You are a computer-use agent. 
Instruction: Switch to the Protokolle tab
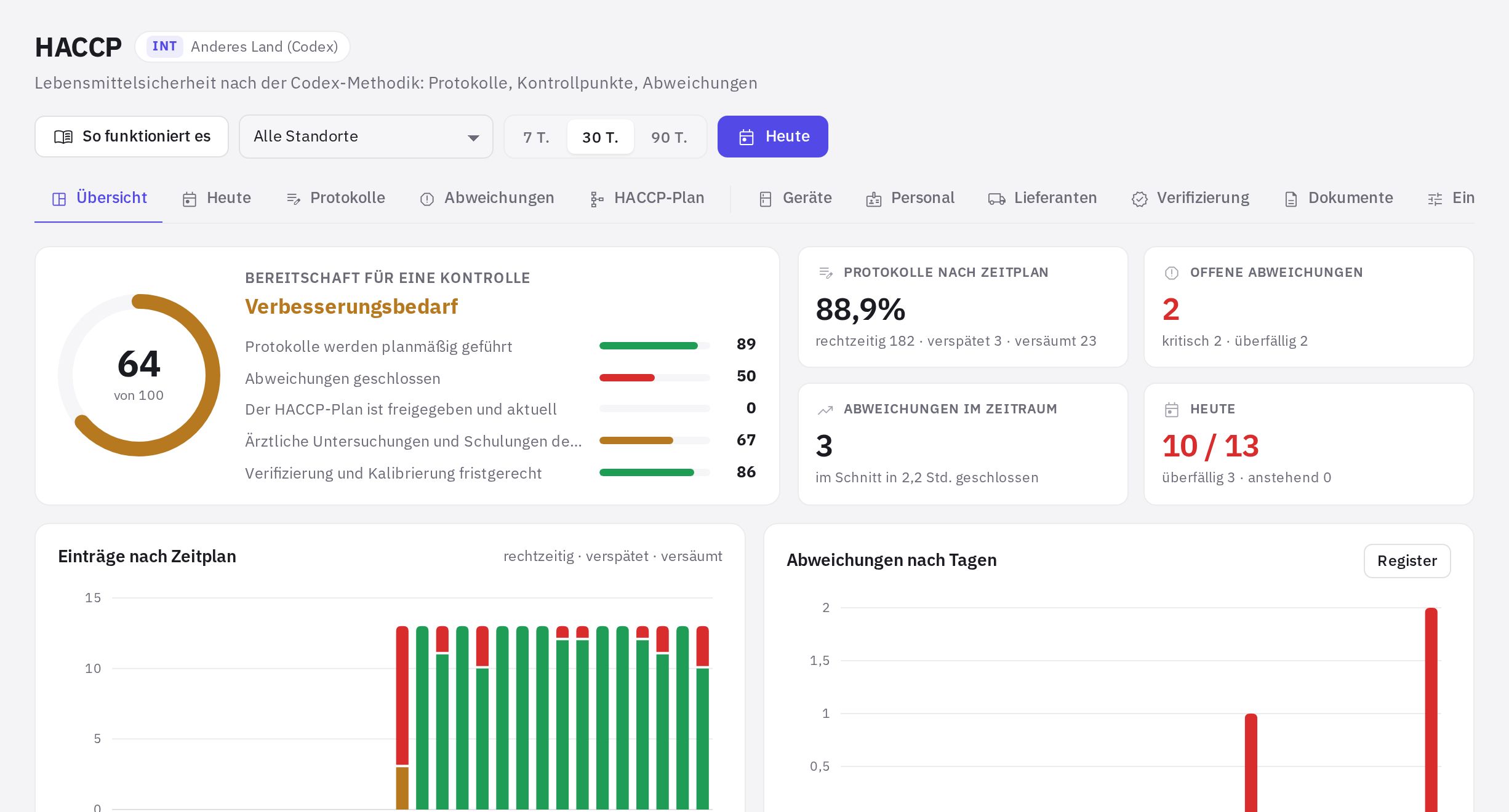pyautogui.click(x=336, y=198)
